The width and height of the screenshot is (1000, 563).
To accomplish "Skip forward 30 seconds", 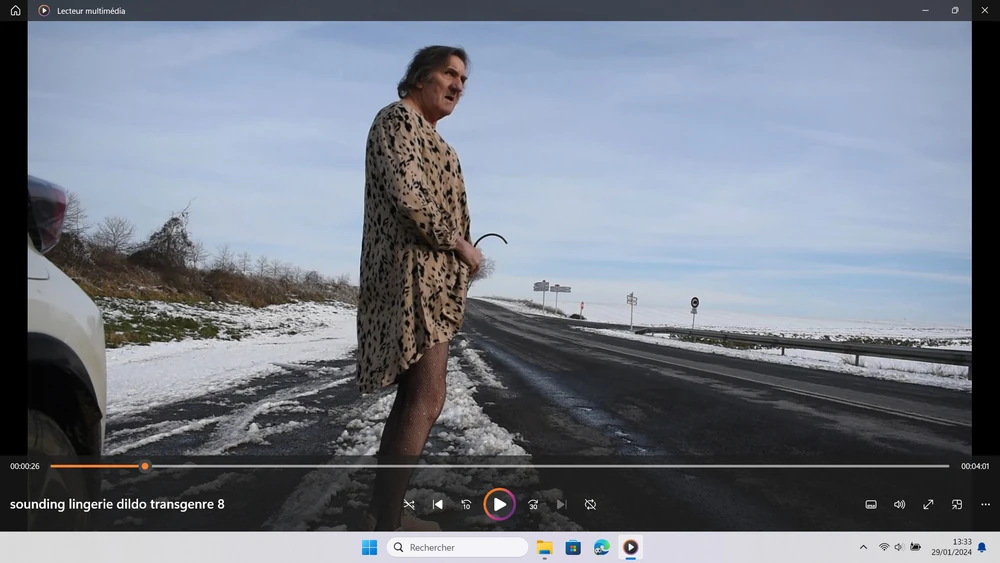I will click(533, 505).
